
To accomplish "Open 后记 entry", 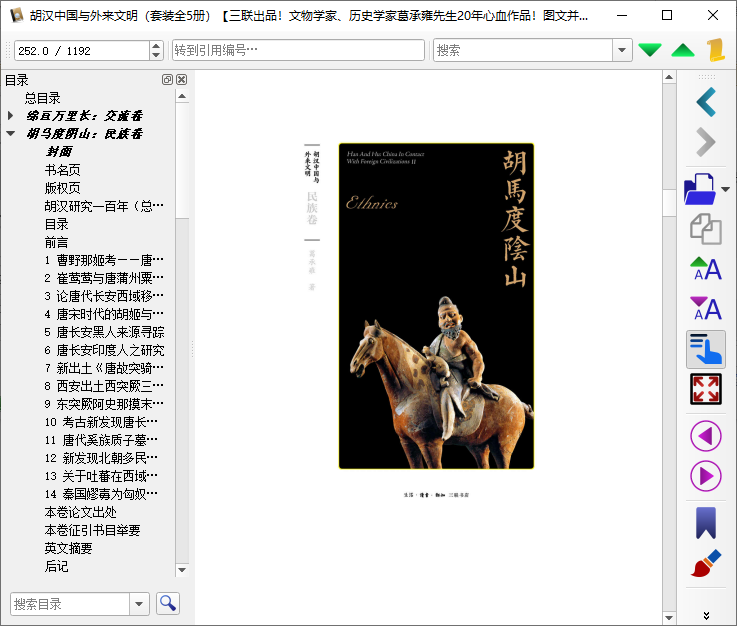I will 56,566.
